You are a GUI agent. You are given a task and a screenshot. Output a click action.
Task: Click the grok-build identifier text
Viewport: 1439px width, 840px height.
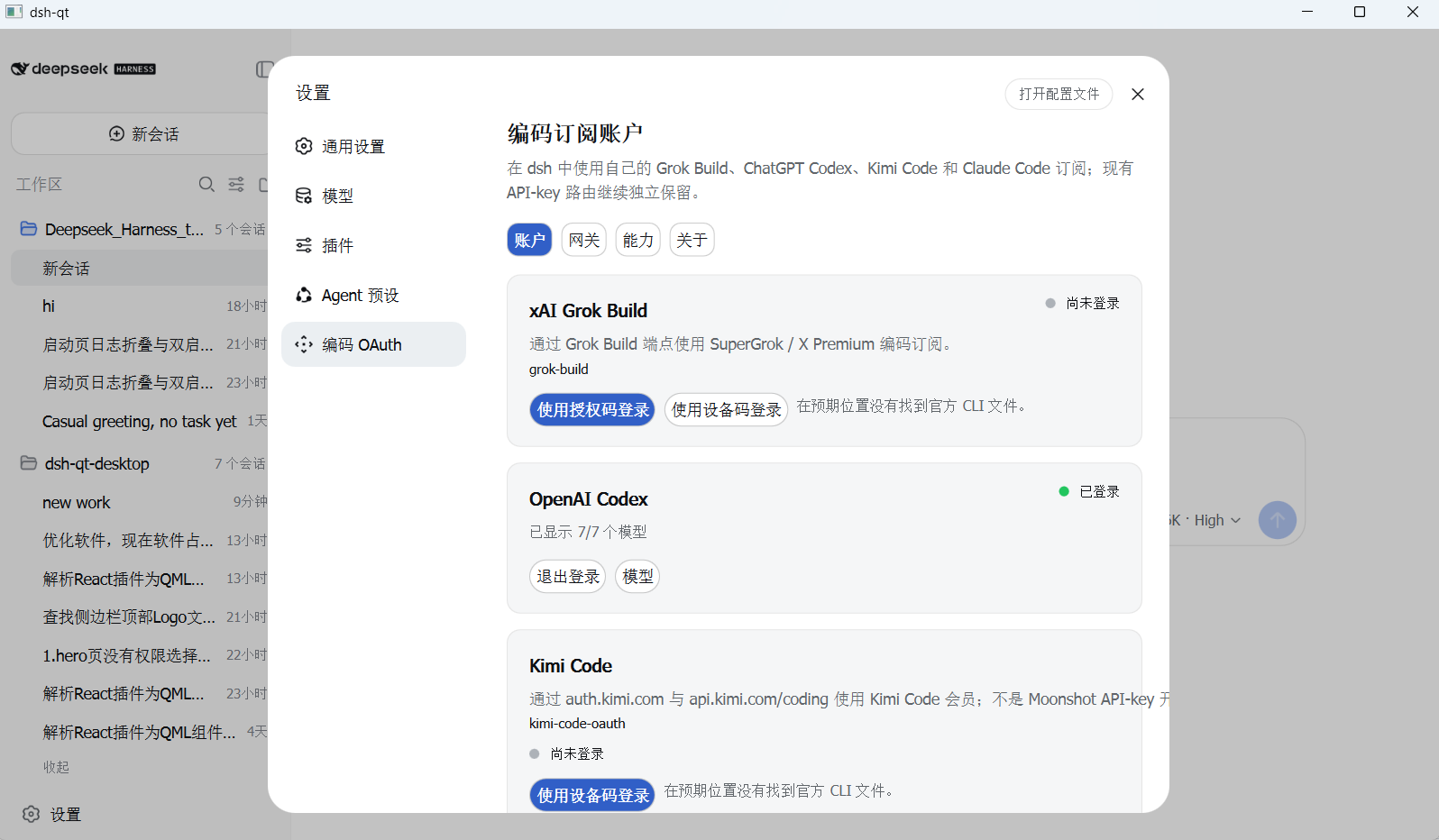(x=559, y=369)
